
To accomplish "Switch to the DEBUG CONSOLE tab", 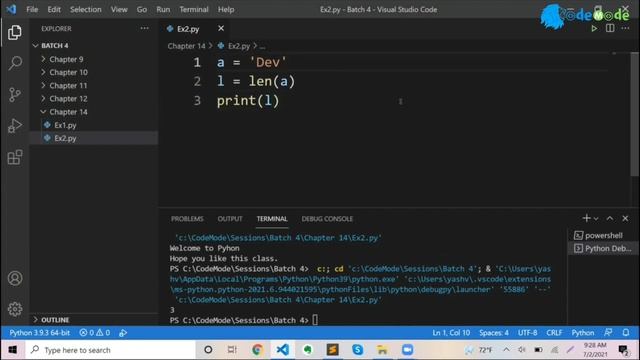I will [x=327, y=219].
